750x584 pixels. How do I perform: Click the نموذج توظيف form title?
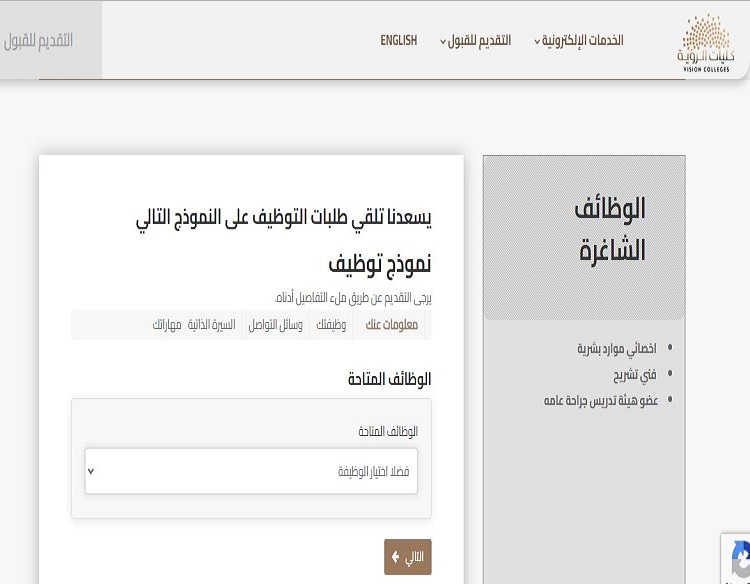(380, 264)
